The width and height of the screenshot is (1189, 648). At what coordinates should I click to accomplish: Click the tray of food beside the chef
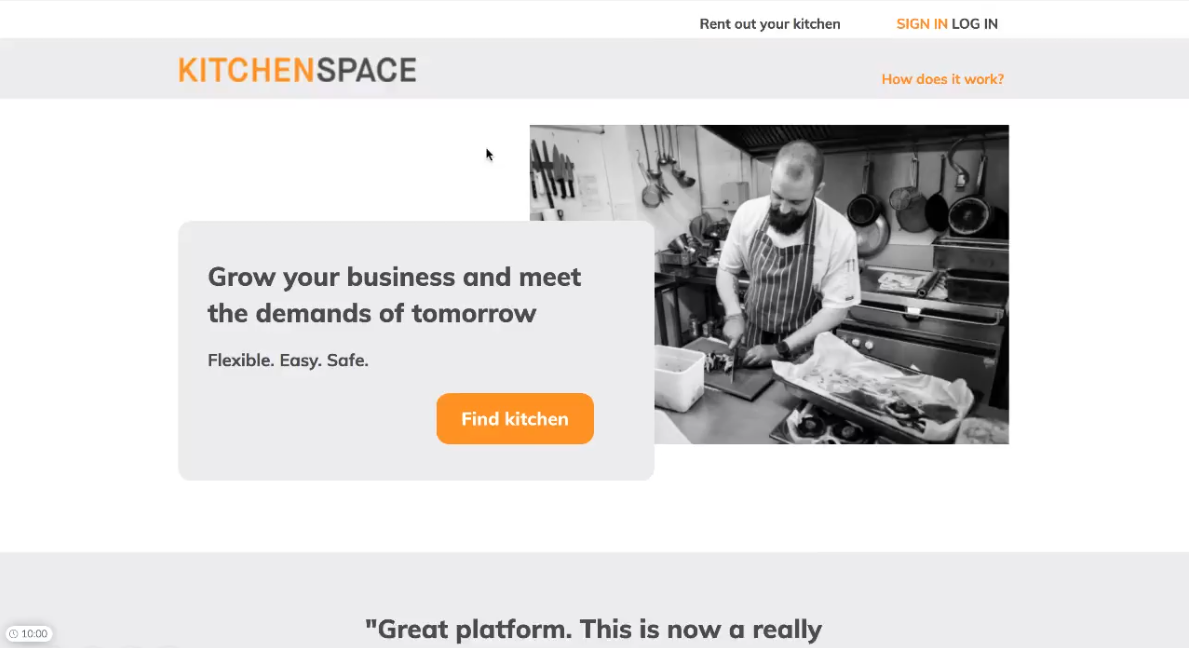click(x=872, y=387)
